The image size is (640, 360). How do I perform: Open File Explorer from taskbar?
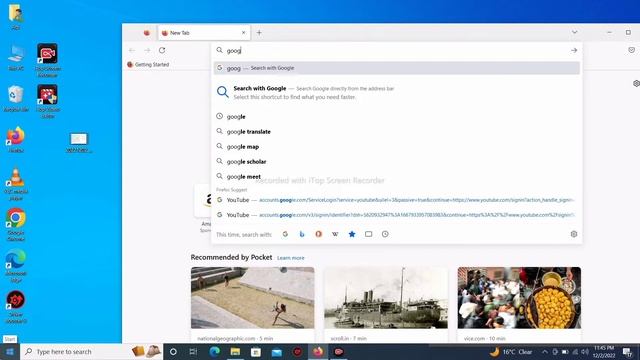235,351
